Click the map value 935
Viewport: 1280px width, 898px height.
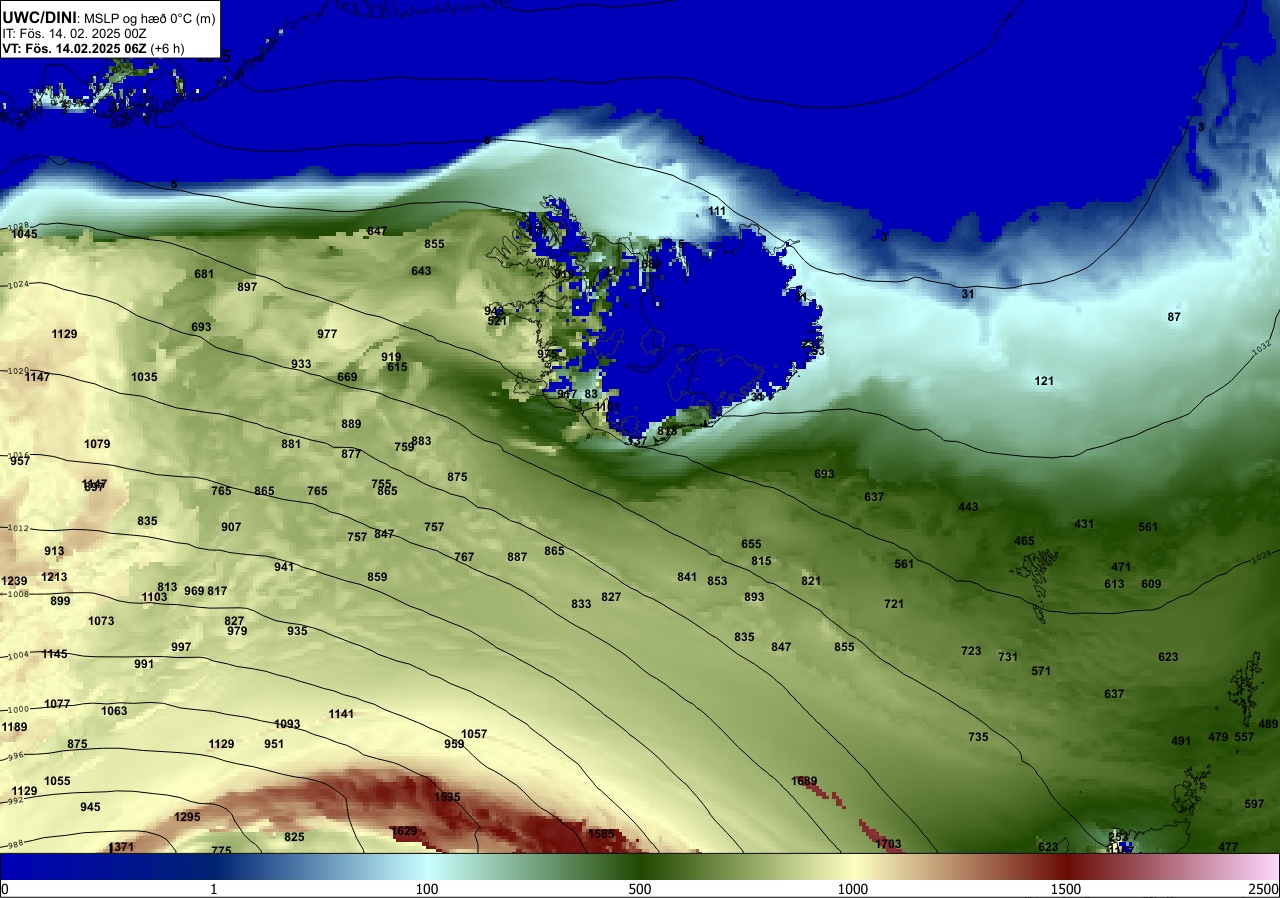(297, 631)
